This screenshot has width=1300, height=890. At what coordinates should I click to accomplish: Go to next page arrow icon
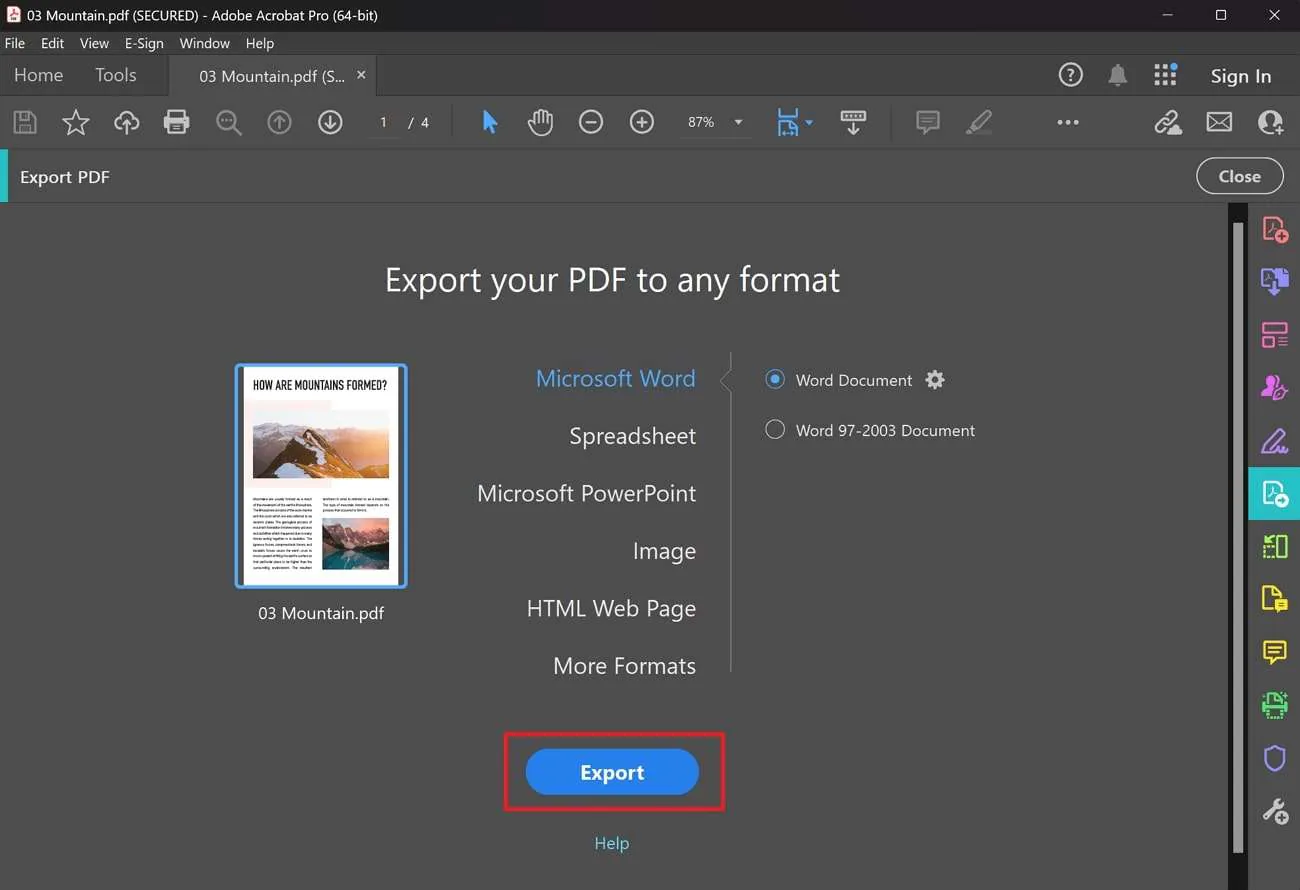(x=330, y=122)
